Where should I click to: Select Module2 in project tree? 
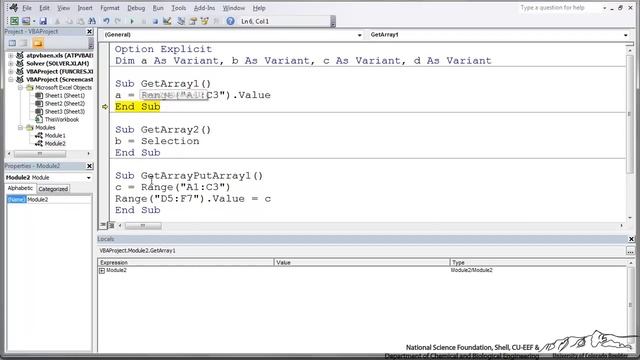pos(55,144)
